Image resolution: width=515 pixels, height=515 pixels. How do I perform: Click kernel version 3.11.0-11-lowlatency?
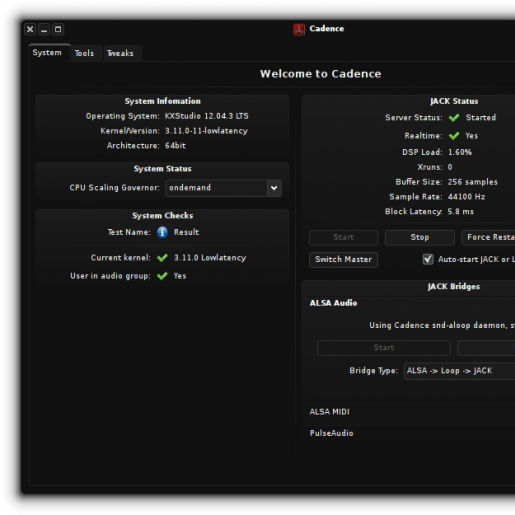click(206, 131)
